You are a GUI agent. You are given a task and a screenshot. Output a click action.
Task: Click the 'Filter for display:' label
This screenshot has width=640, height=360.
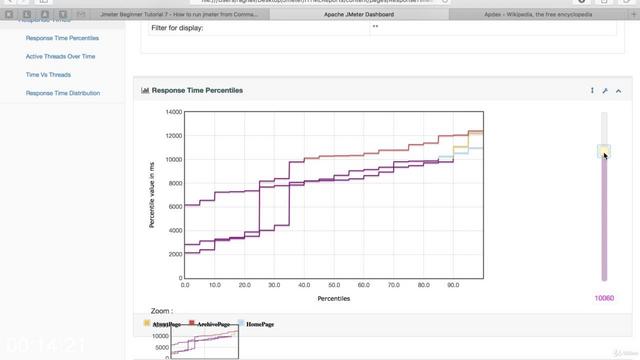177,28
